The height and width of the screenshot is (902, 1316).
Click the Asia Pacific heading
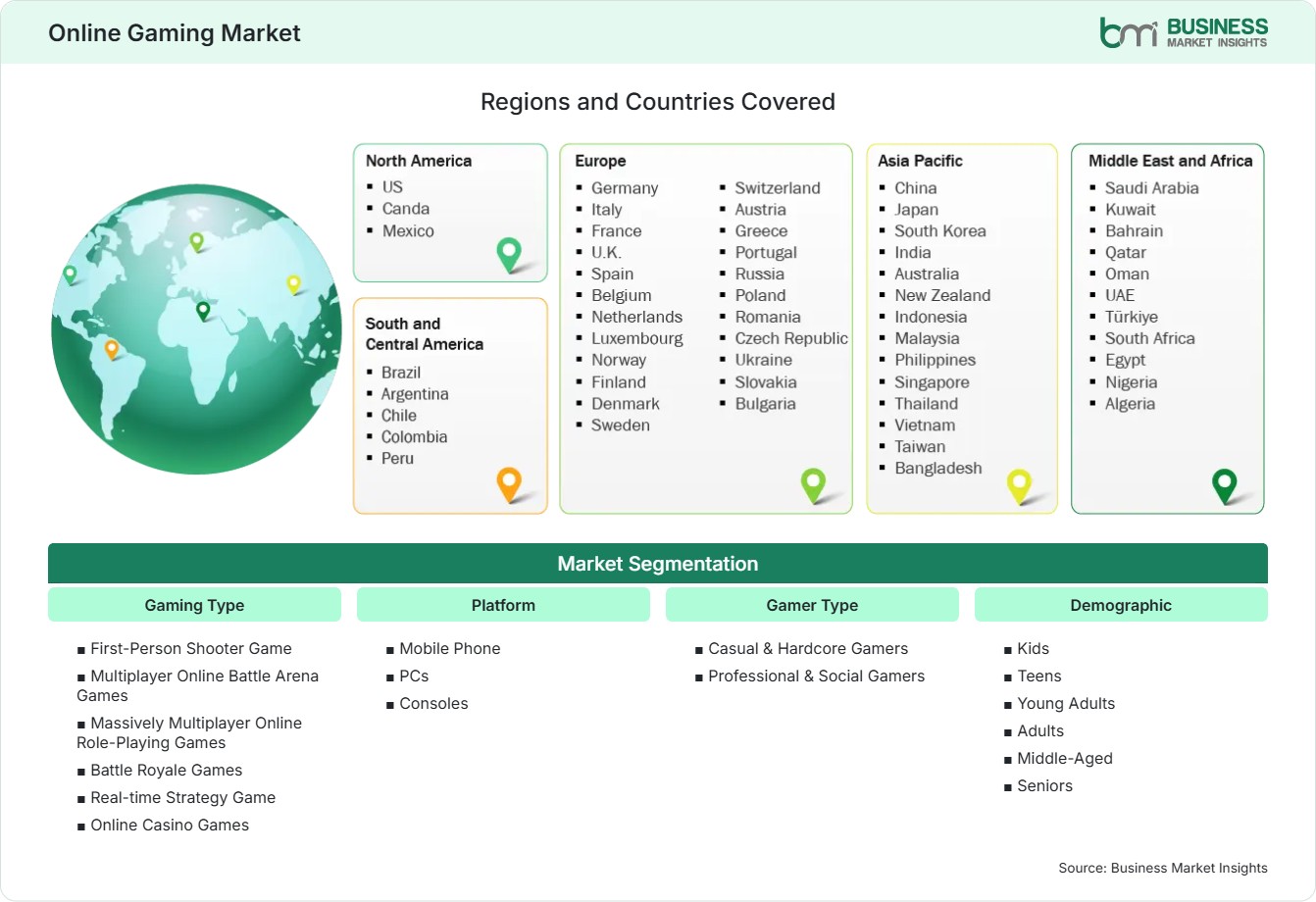click(920, 161)
